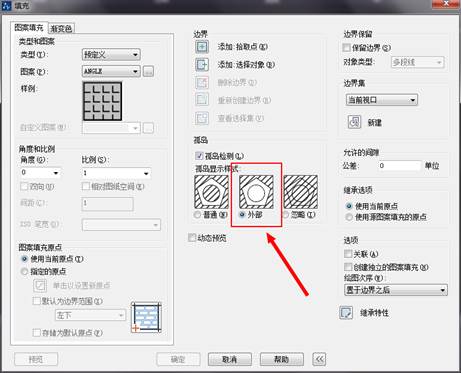Open 绘图次序 dropdown 置于边界之后
Viewport: 461px width, 373px height.
396,290
